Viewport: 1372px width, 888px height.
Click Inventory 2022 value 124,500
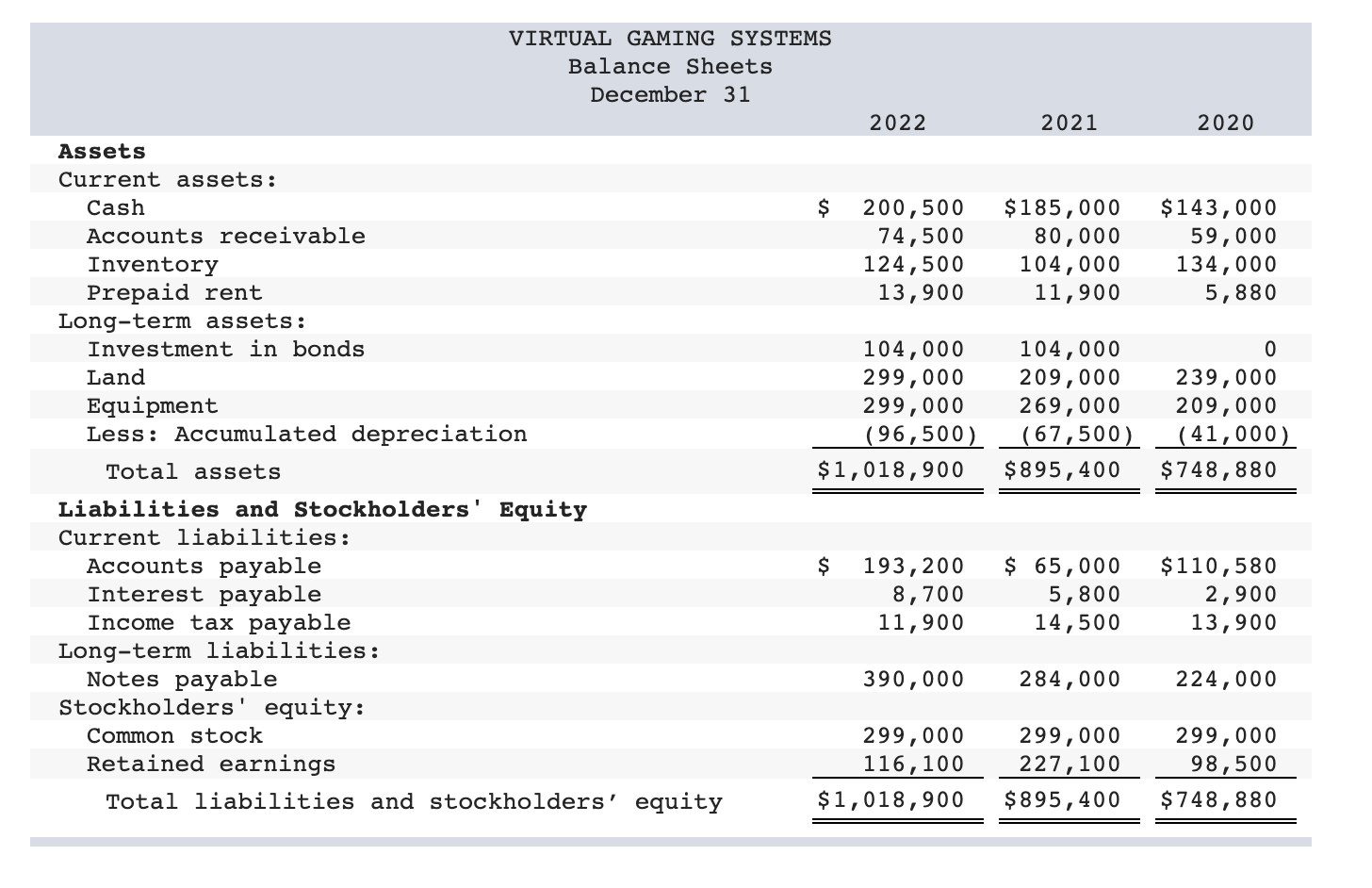pyautogui.click(x=914, y=265)
